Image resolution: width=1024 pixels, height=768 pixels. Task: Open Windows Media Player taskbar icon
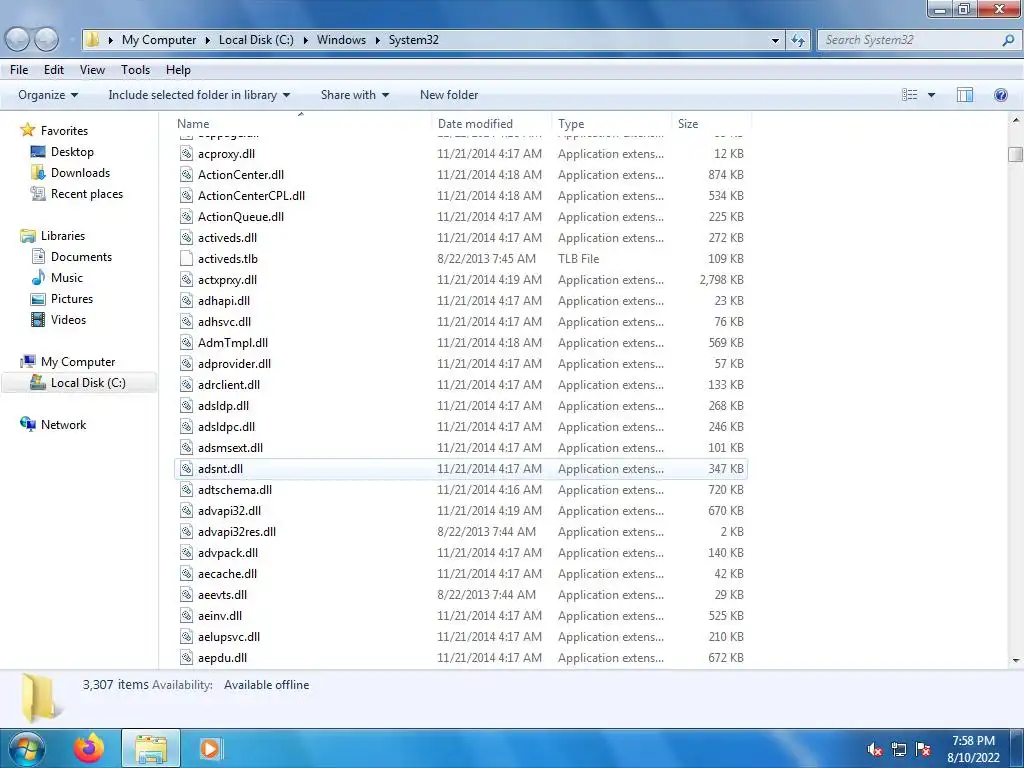tap(210, 748)
